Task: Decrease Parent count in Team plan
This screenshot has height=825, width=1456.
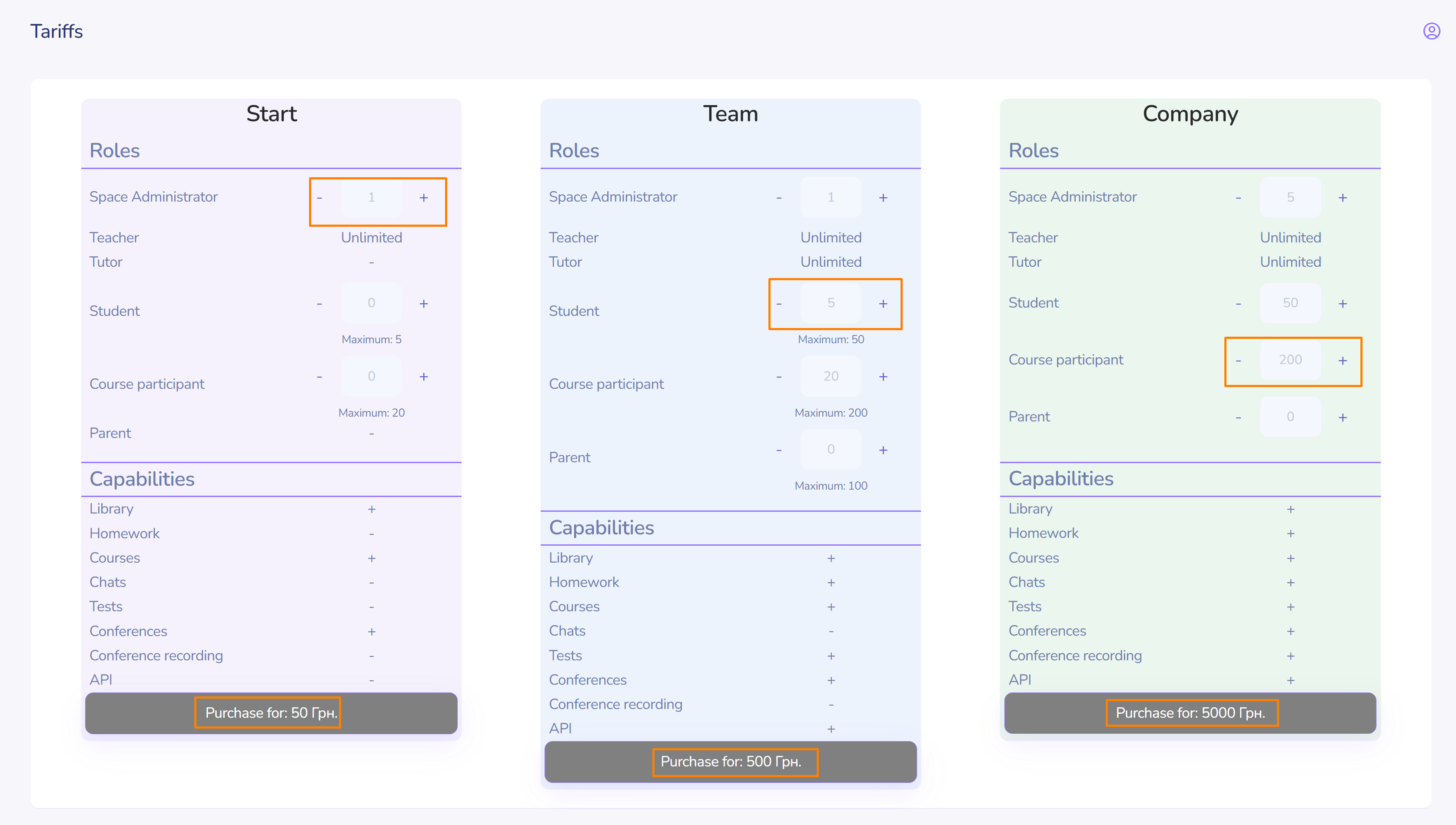Action: (x=779, y=450)
